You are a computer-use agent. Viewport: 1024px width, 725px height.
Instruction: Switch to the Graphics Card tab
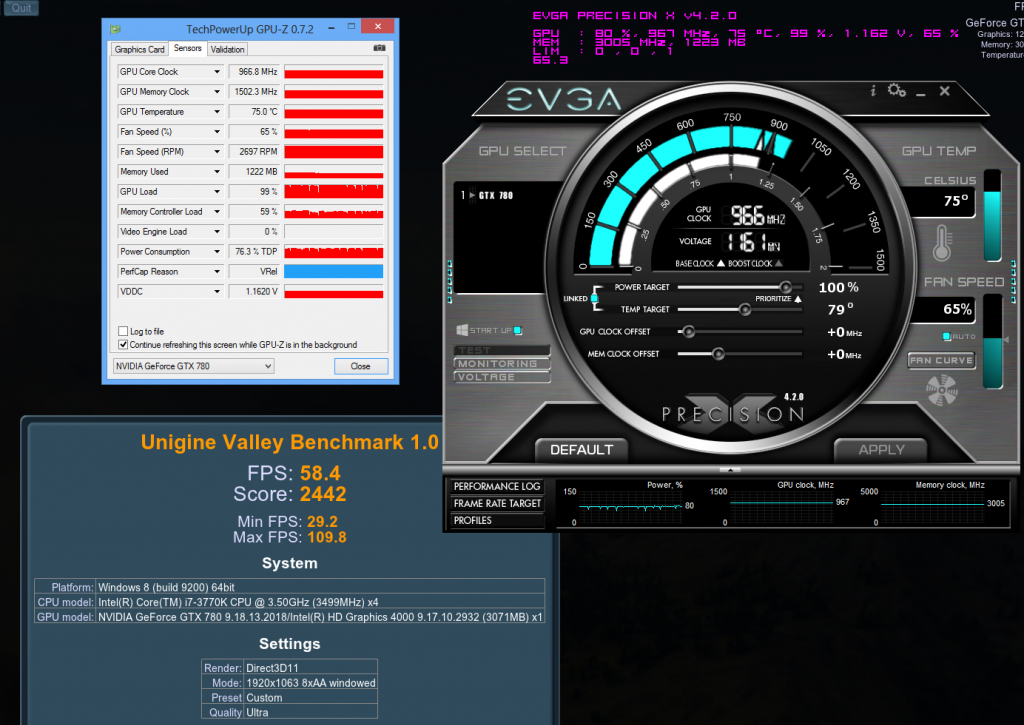pyautogui.click(x=139, y=49)
